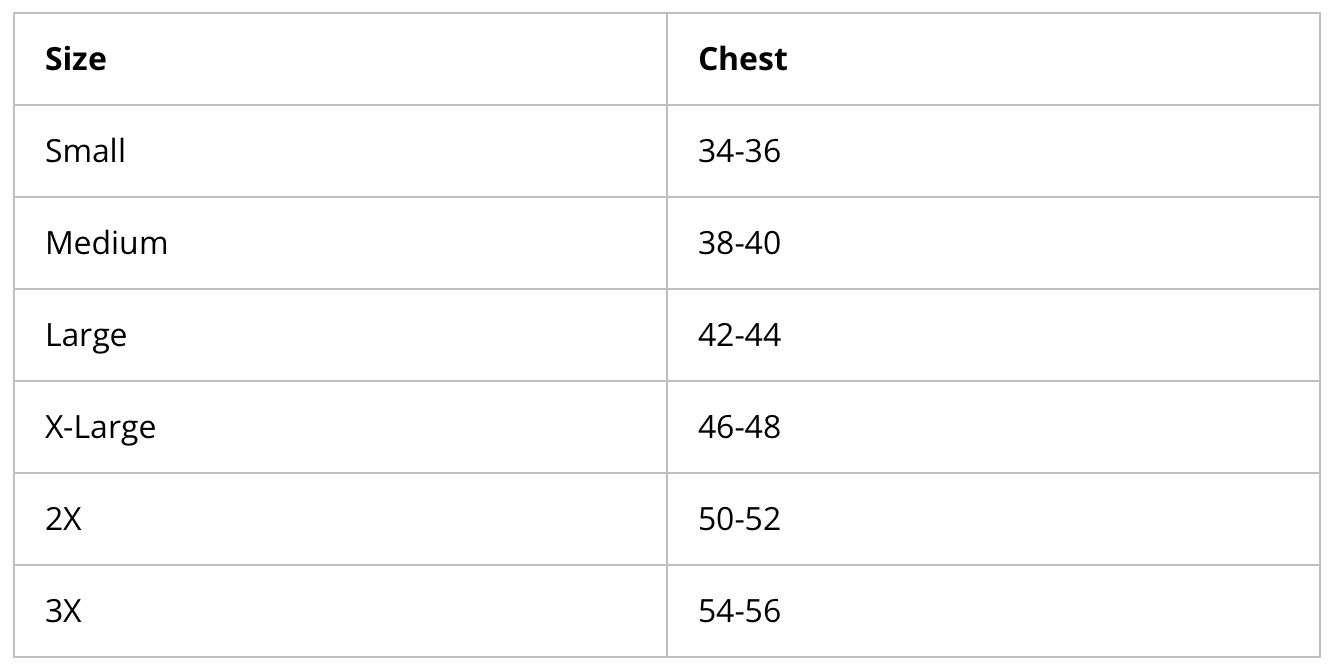Click the 34-36 chest measurement
1338x670 pixels.
[x=739, y=152]
